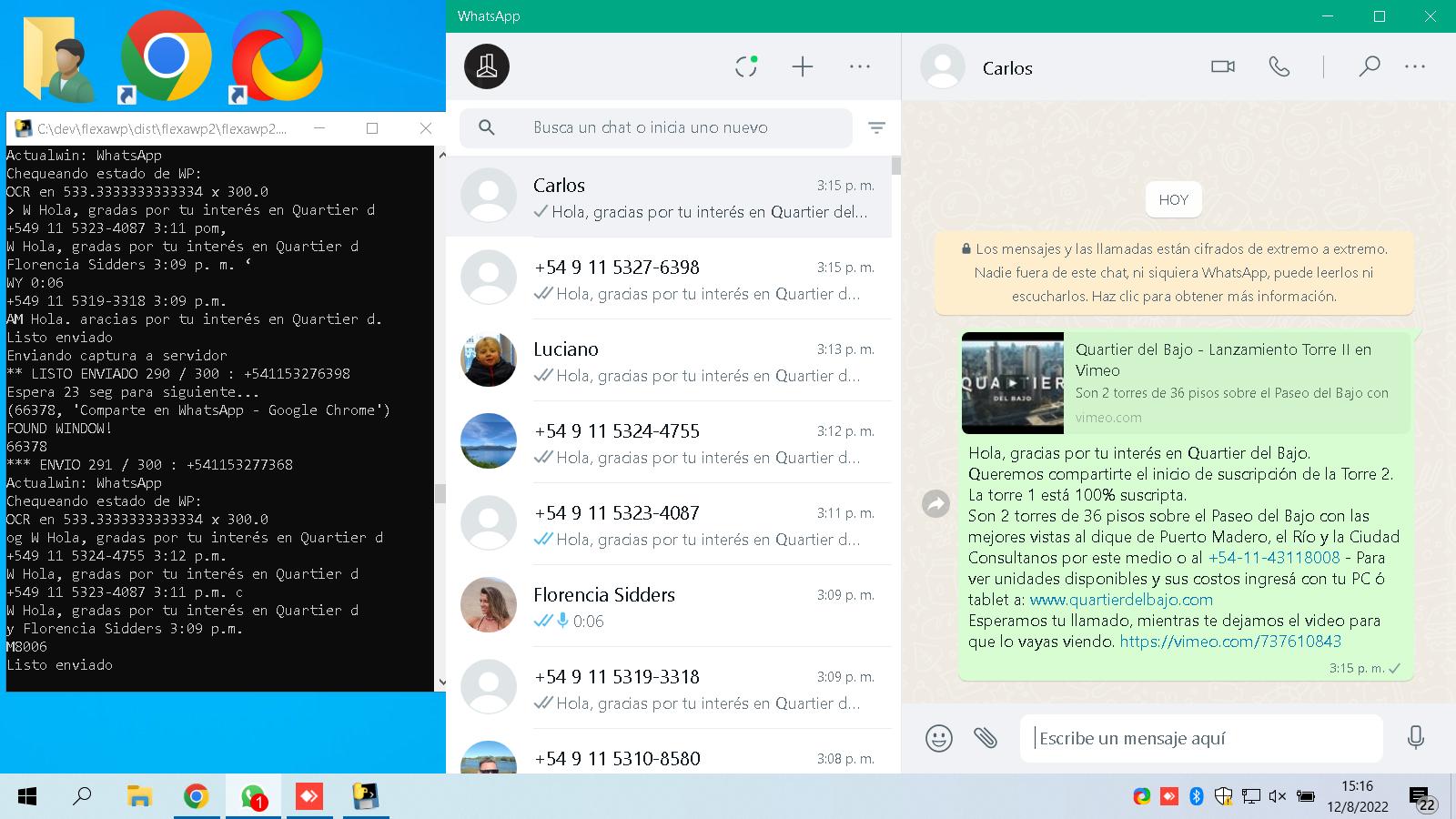
Task: Open Windows Security tray icon
Action: [x=1224, y=796]
